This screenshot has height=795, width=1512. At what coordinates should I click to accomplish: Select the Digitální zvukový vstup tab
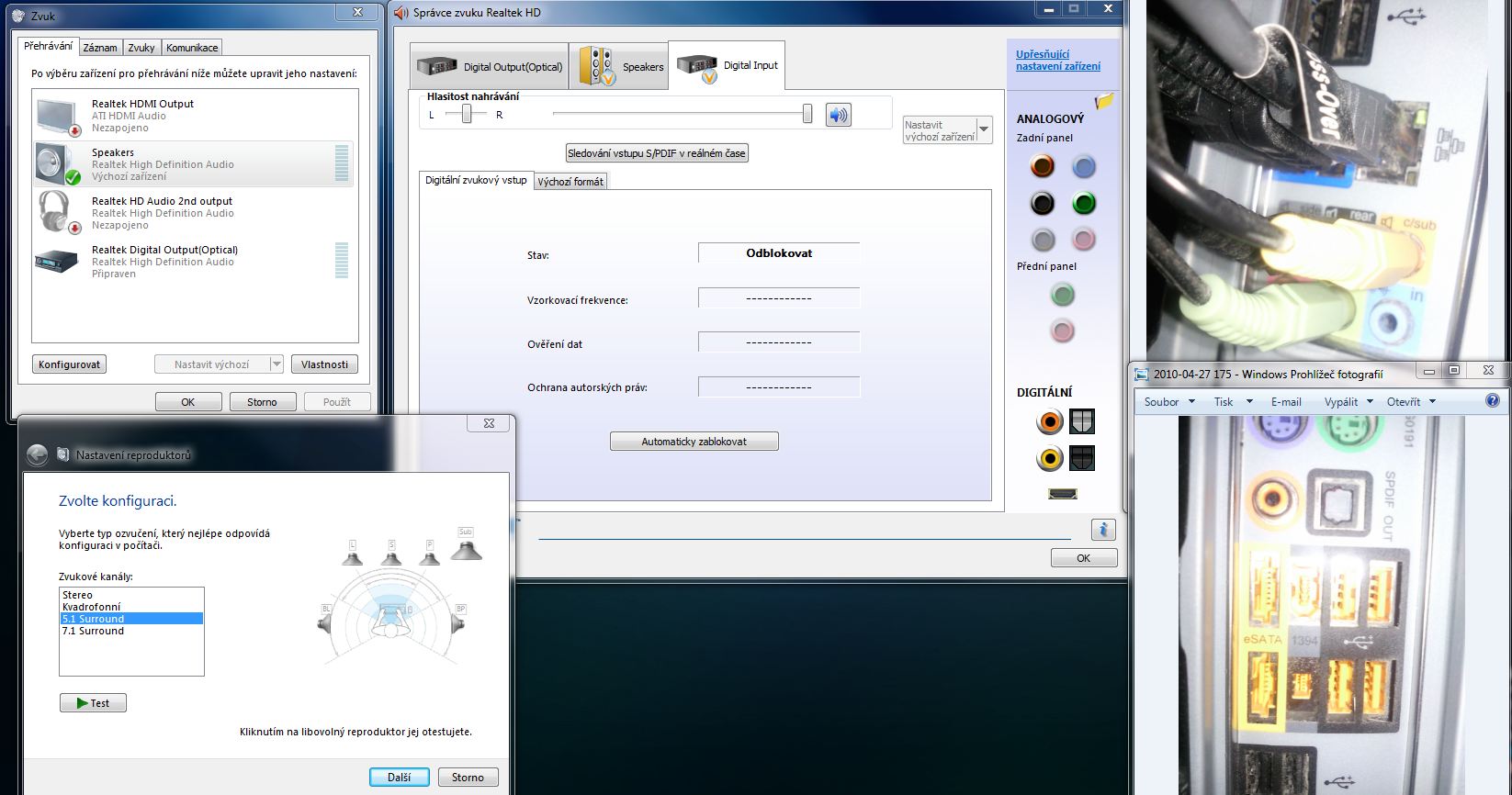coord(476,180)
